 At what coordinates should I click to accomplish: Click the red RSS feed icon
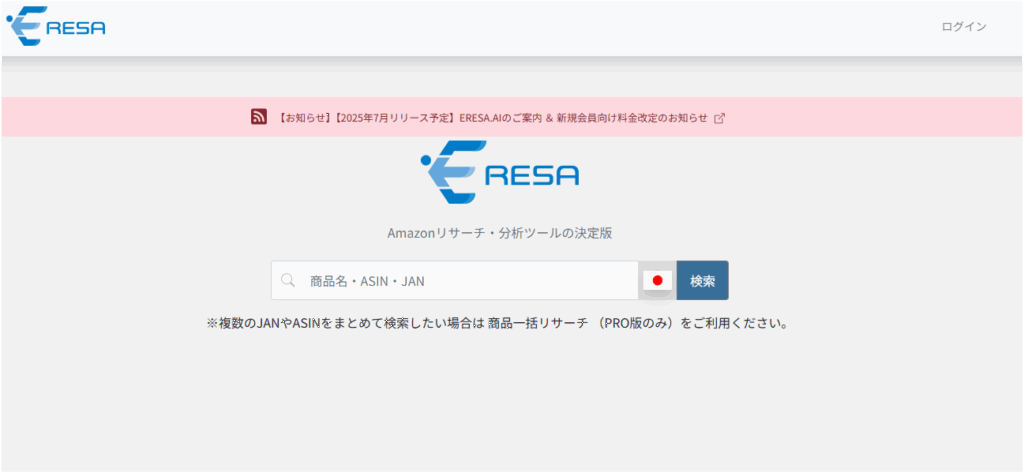click(x=259, y=117)
